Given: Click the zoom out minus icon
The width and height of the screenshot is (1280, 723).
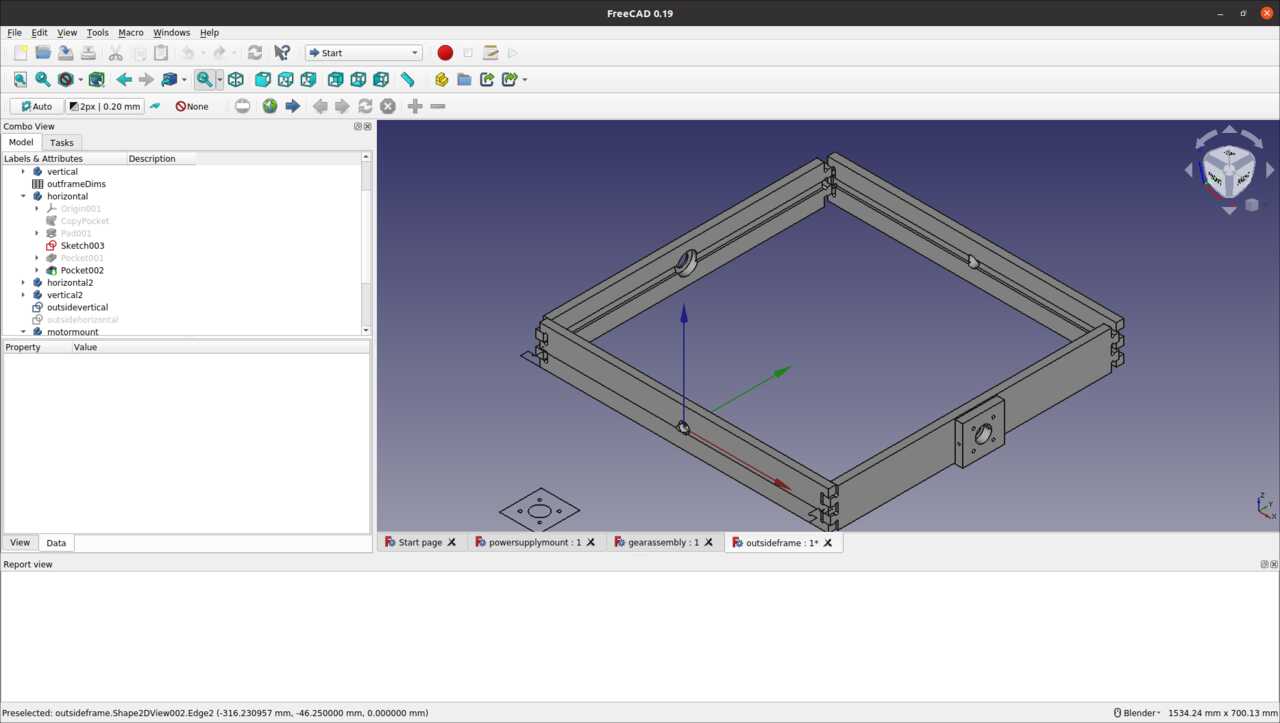Looking at the screenshot, I should coord(438,106).
